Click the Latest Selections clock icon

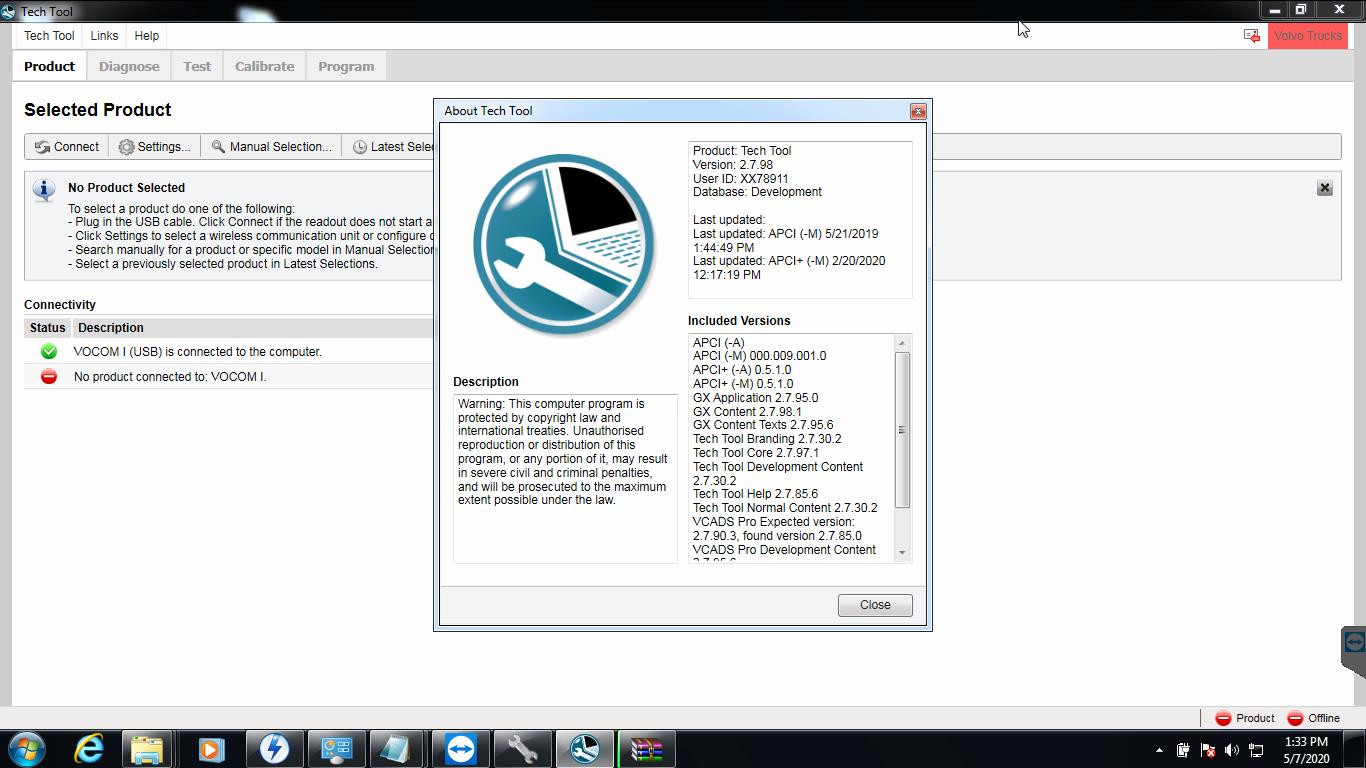coord(360,147)
